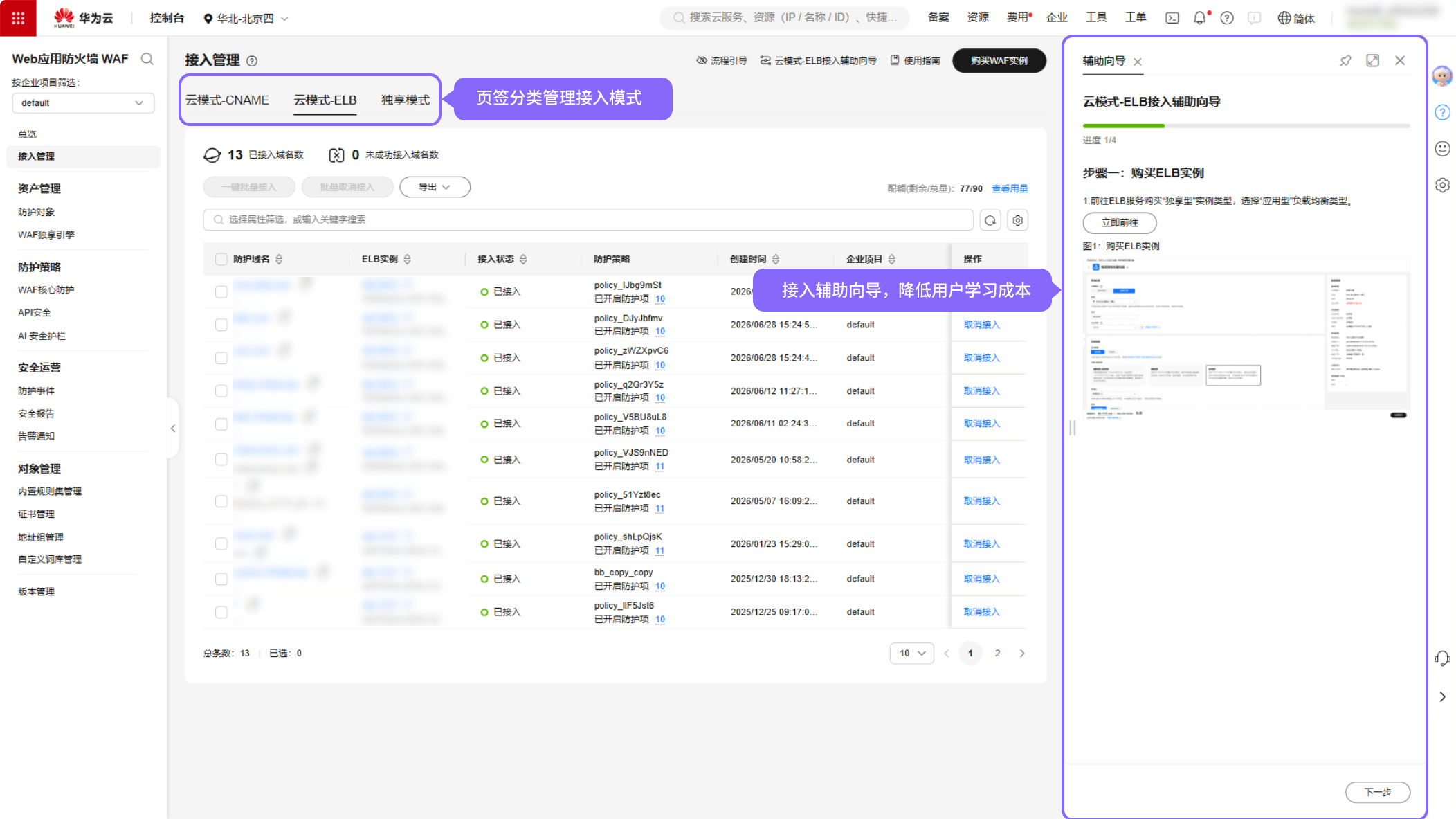Go to page 2 of the table
This screenshot has height=819, width=1456.
[x=997, y=653]
